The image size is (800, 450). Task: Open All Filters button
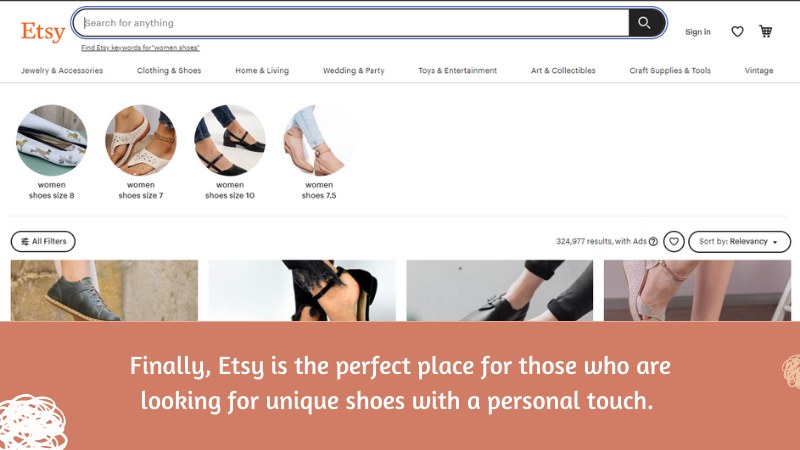coord(43,241)
